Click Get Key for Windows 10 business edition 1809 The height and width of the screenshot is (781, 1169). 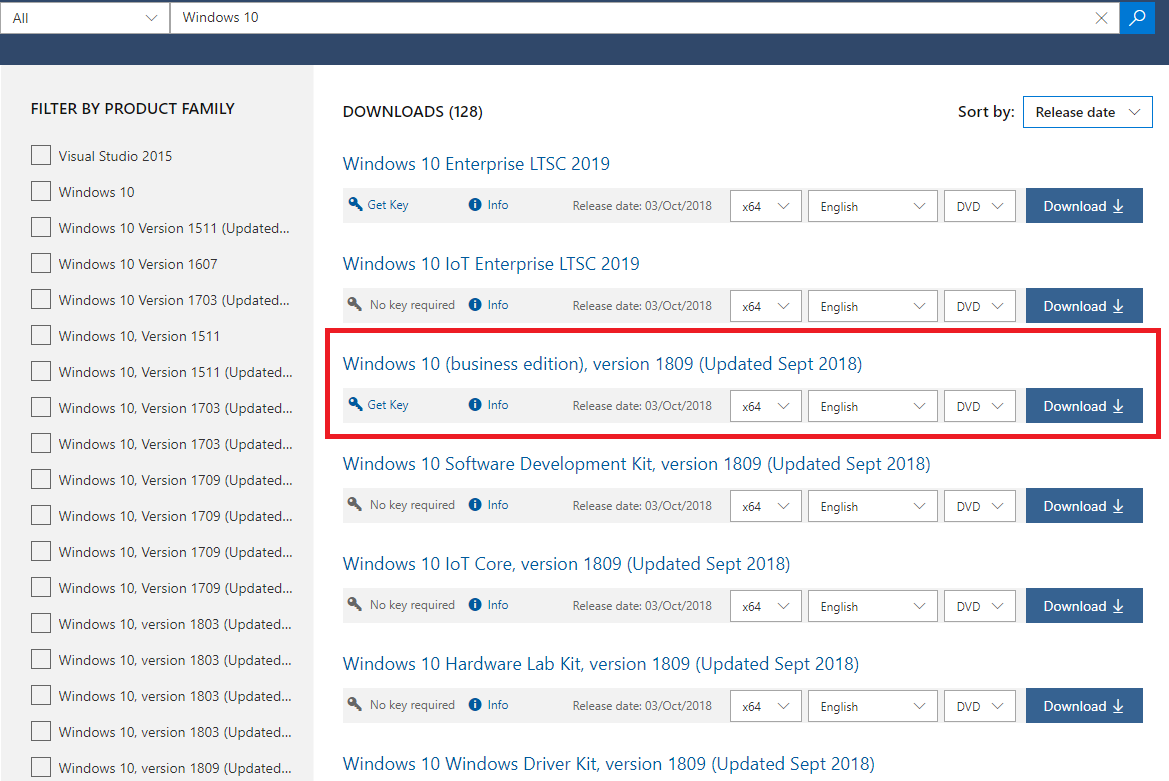point(388,405)
